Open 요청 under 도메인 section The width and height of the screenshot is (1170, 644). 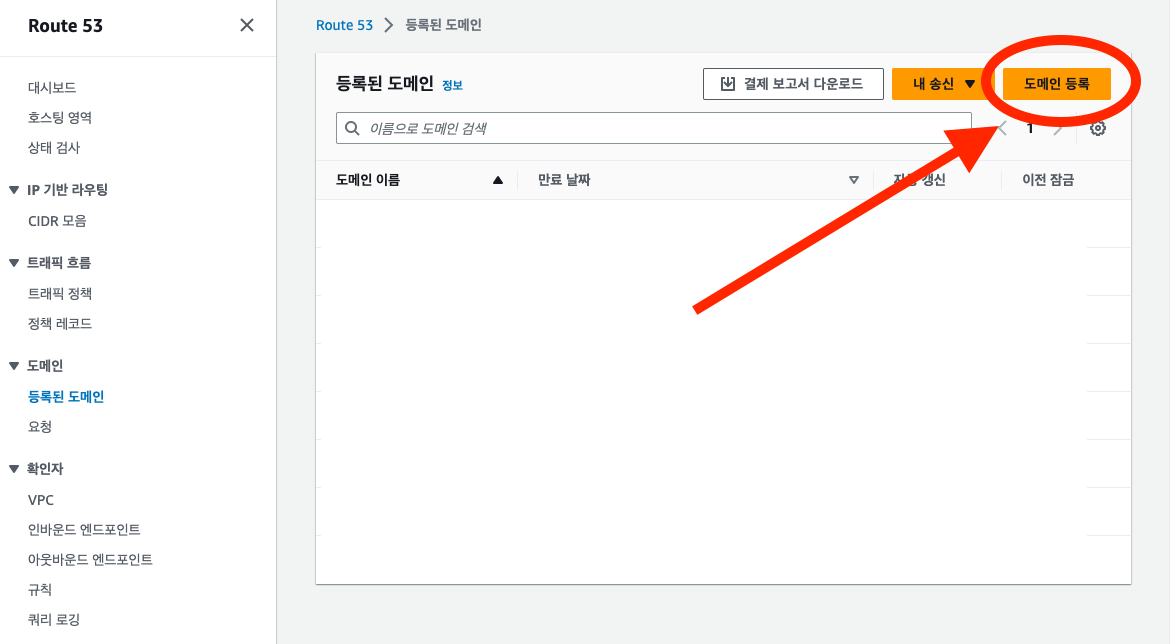(40, 426)
